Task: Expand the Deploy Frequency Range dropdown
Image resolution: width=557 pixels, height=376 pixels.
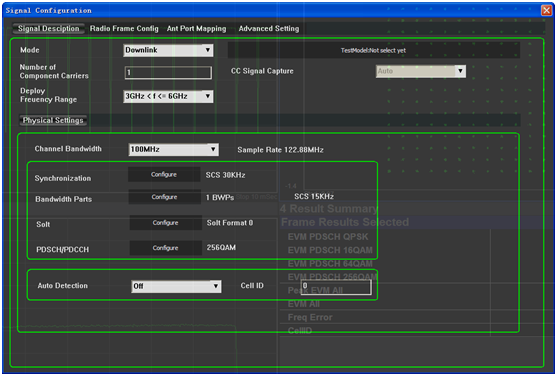Action: point(168,96)
